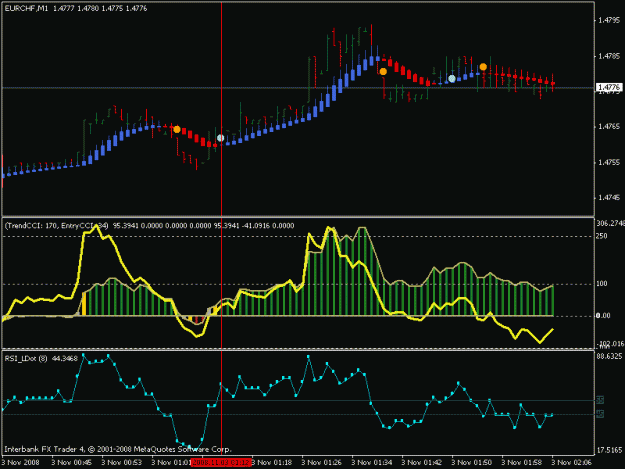
Task: Click the 0.00 level label on CCI scale
Action: 603,316
